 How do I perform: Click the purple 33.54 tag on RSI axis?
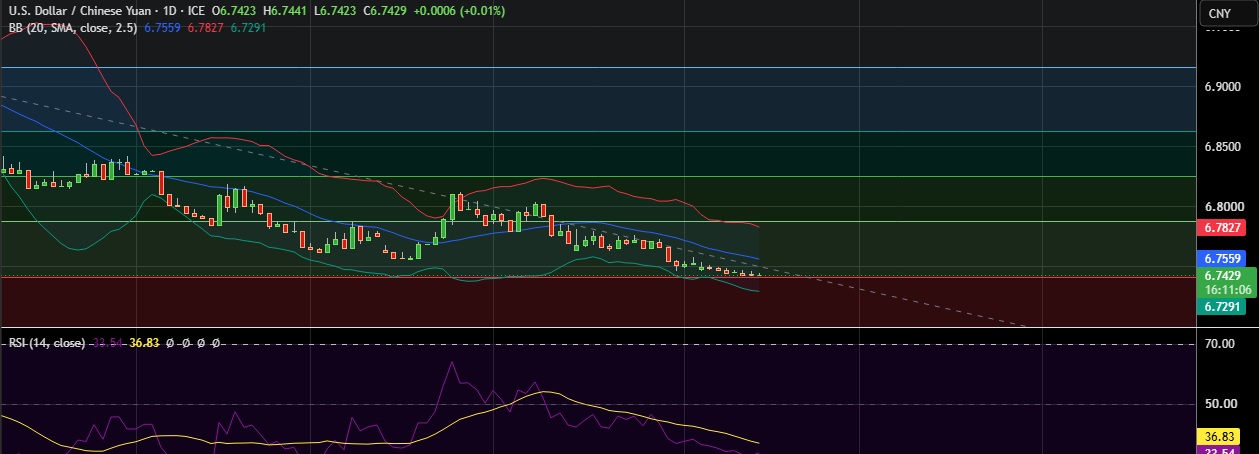point(1218,450)
